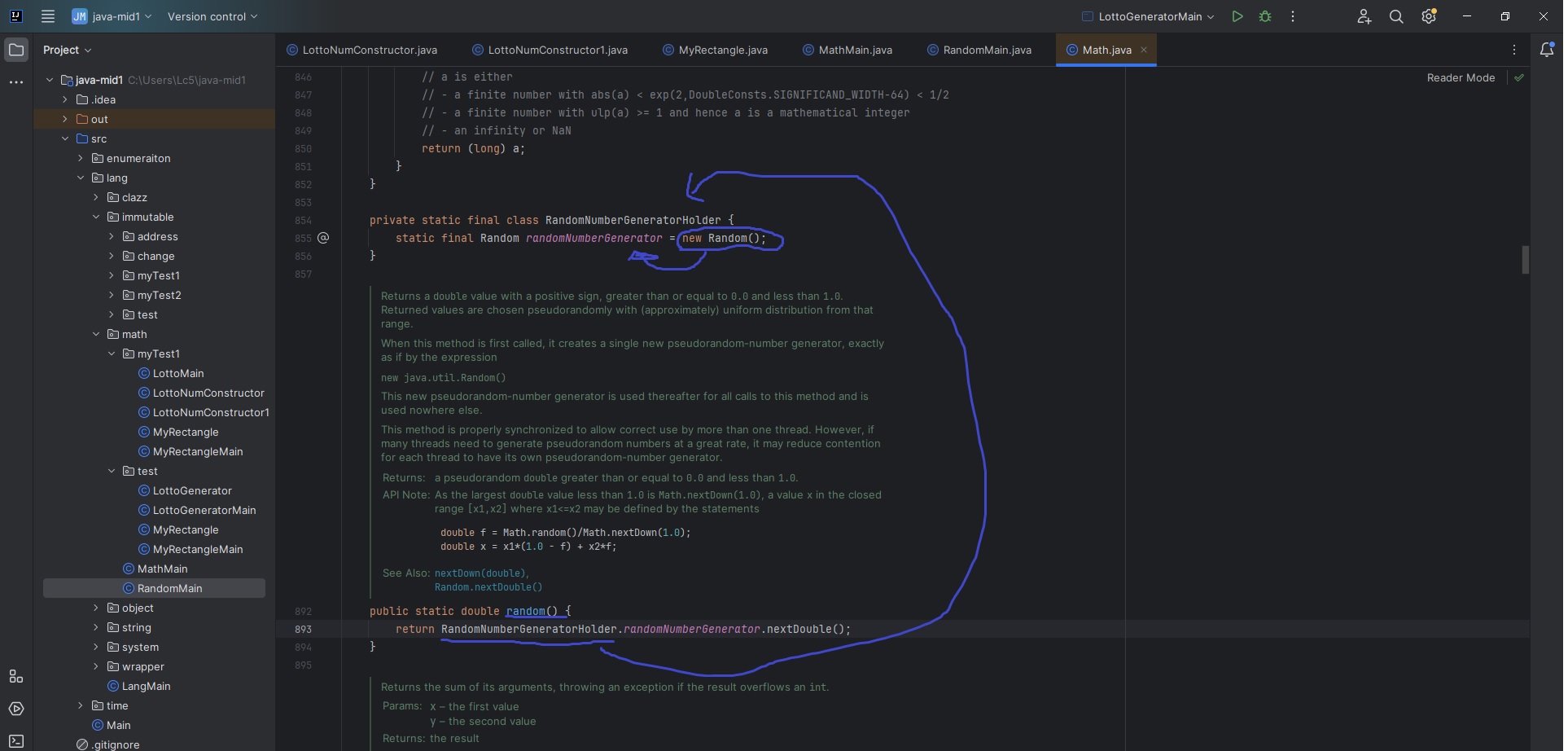Click line number 893 in gutter
This screenshot has height=751, width=1568.
tap(303, 629)
